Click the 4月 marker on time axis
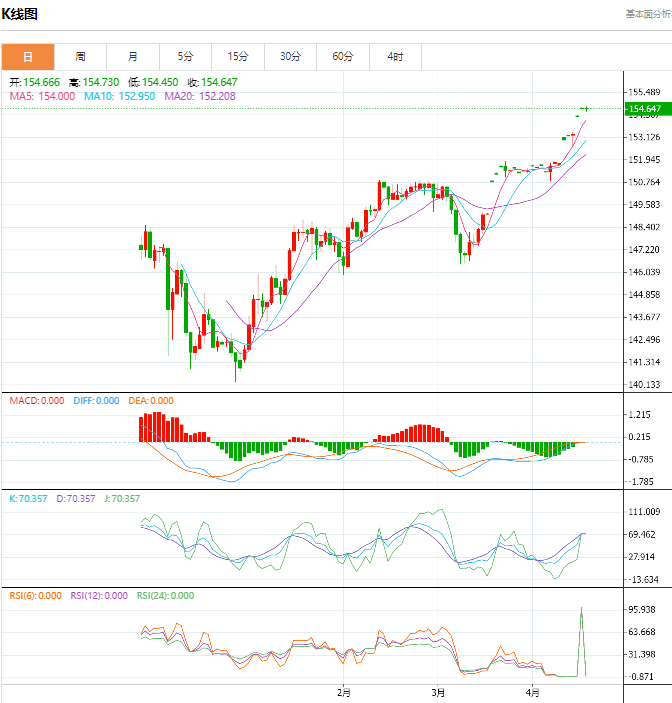This screenshot has width=672, height=703. [x=531, y=692]
